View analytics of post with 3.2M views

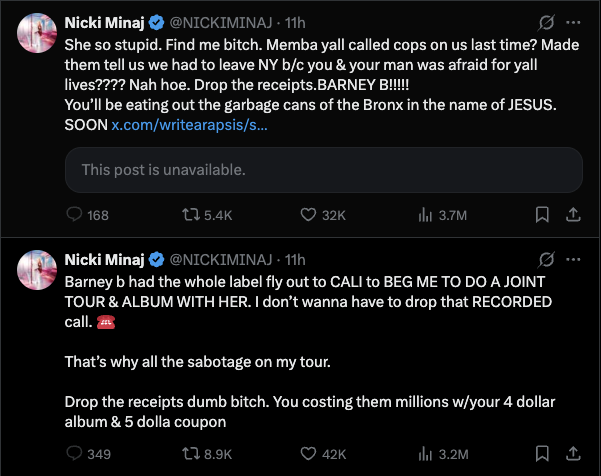click(x=425, y=454)
